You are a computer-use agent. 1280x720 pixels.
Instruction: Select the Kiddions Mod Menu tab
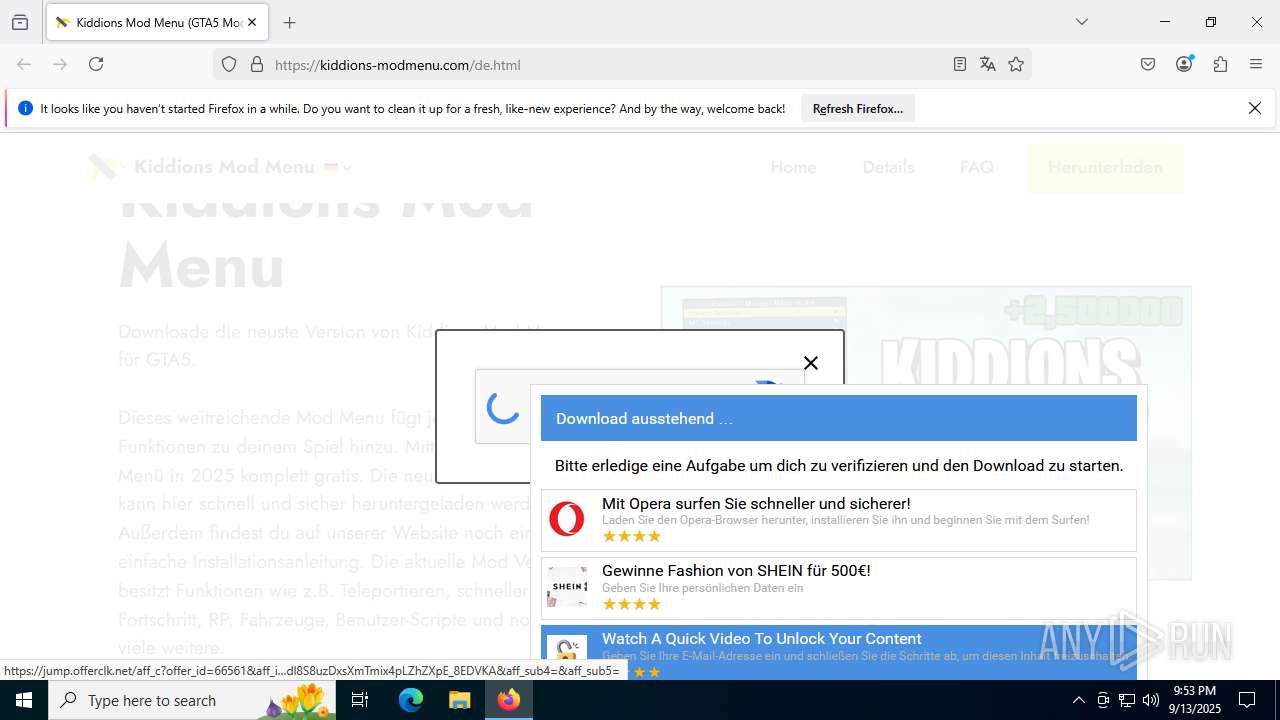coord(157,22)
